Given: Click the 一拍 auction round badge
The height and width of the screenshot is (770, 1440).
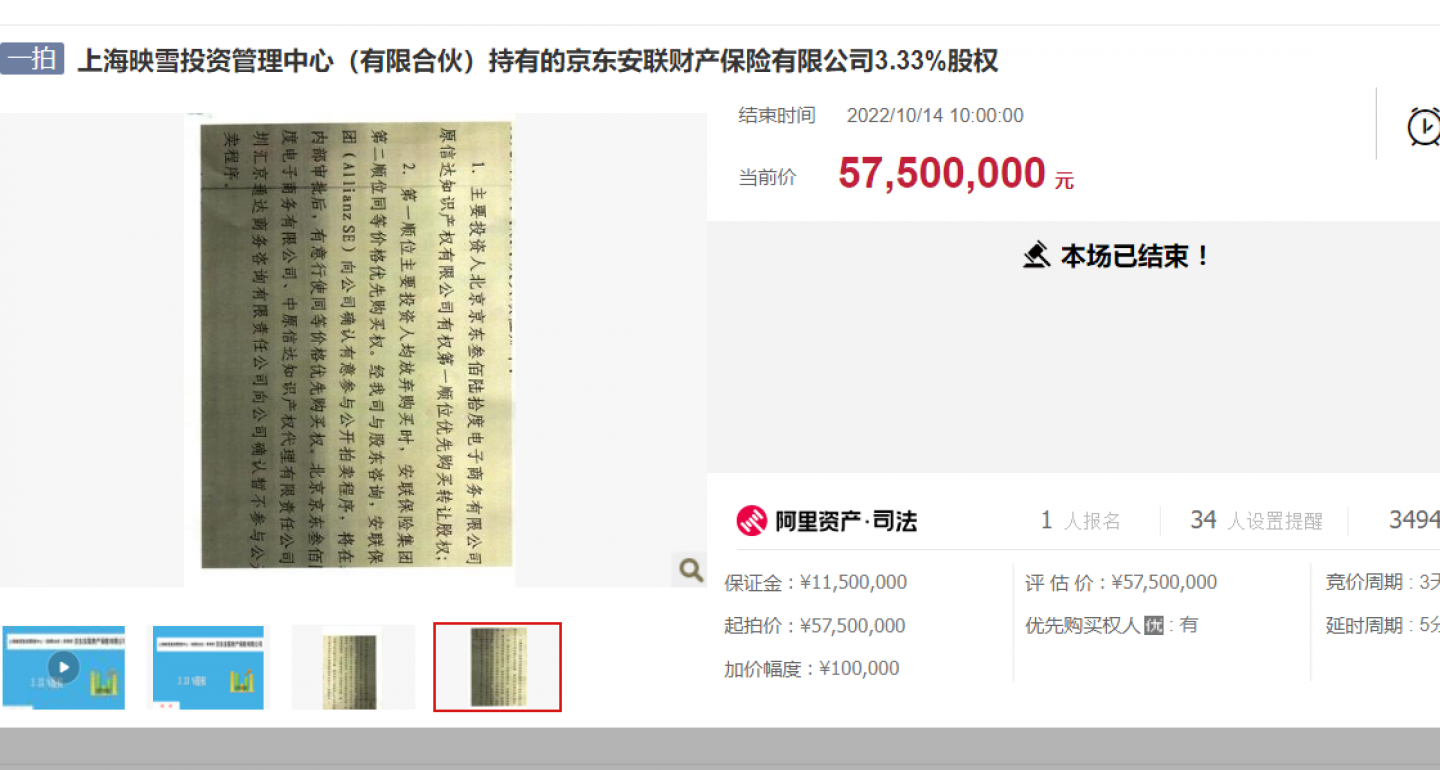Looking at the screenshot, I should (32, 59).
